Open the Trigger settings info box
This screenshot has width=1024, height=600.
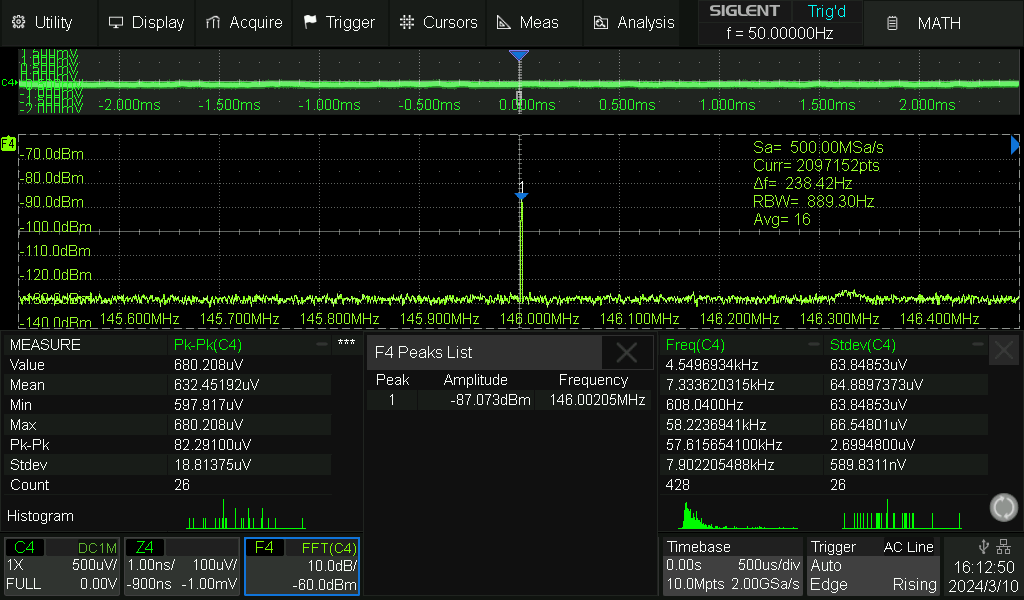pos(874,566)
